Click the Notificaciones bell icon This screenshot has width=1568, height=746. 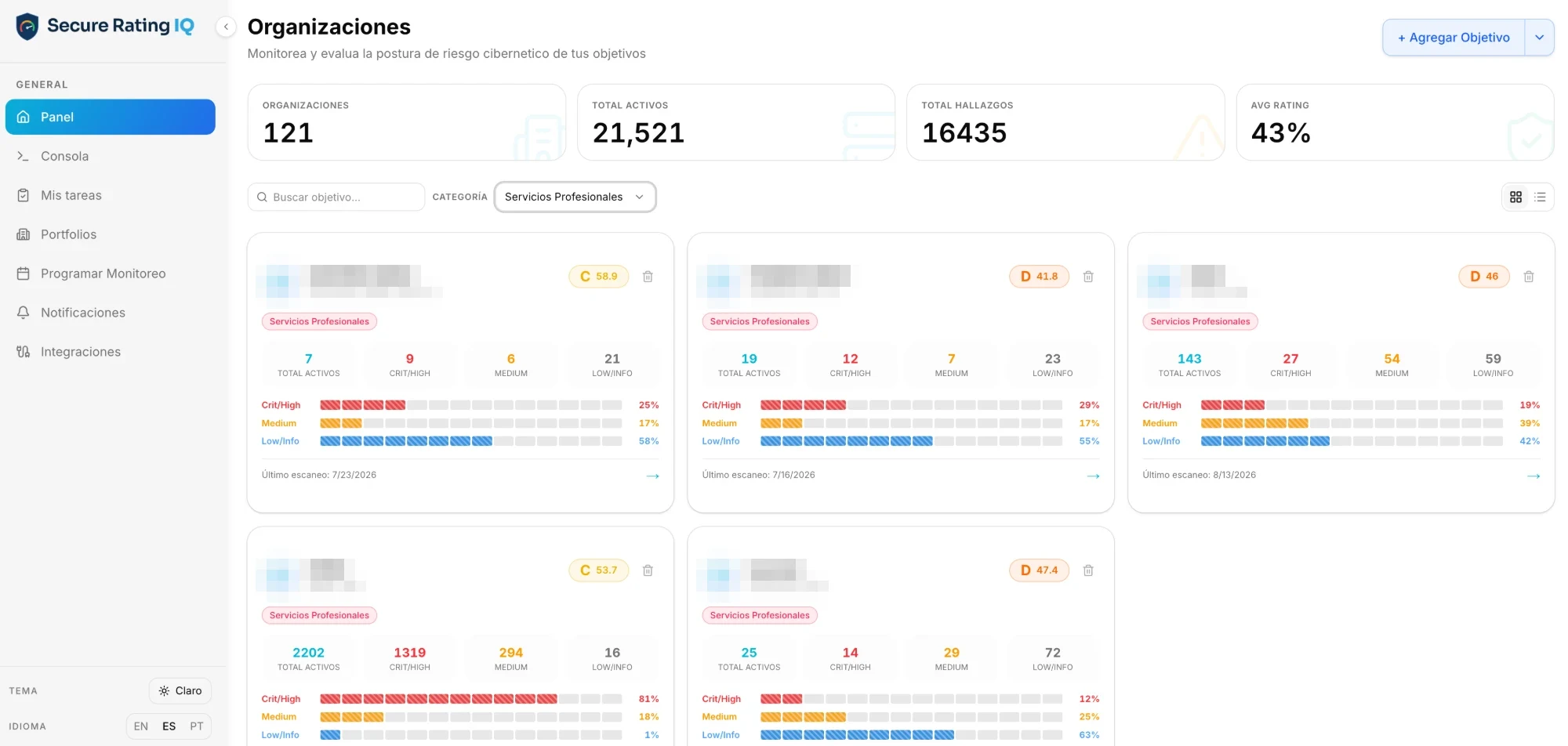(x=24, y=313)
